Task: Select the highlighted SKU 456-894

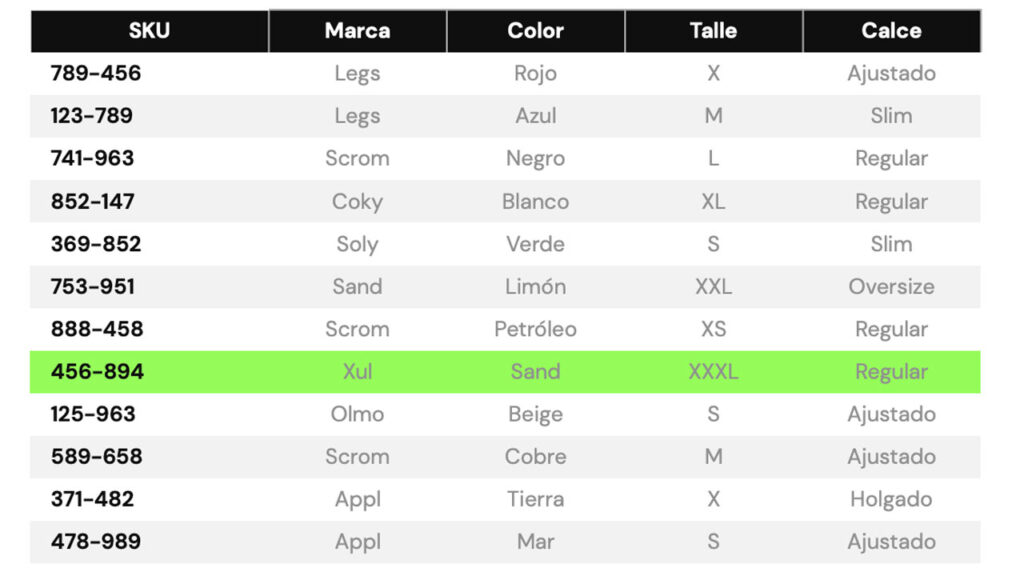Action: pos(98,372)
